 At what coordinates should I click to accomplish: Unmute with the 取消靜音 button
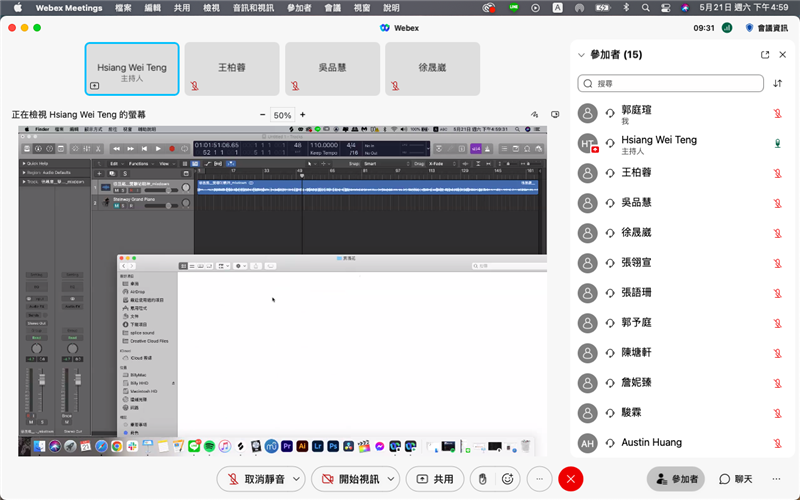point(254,479)
